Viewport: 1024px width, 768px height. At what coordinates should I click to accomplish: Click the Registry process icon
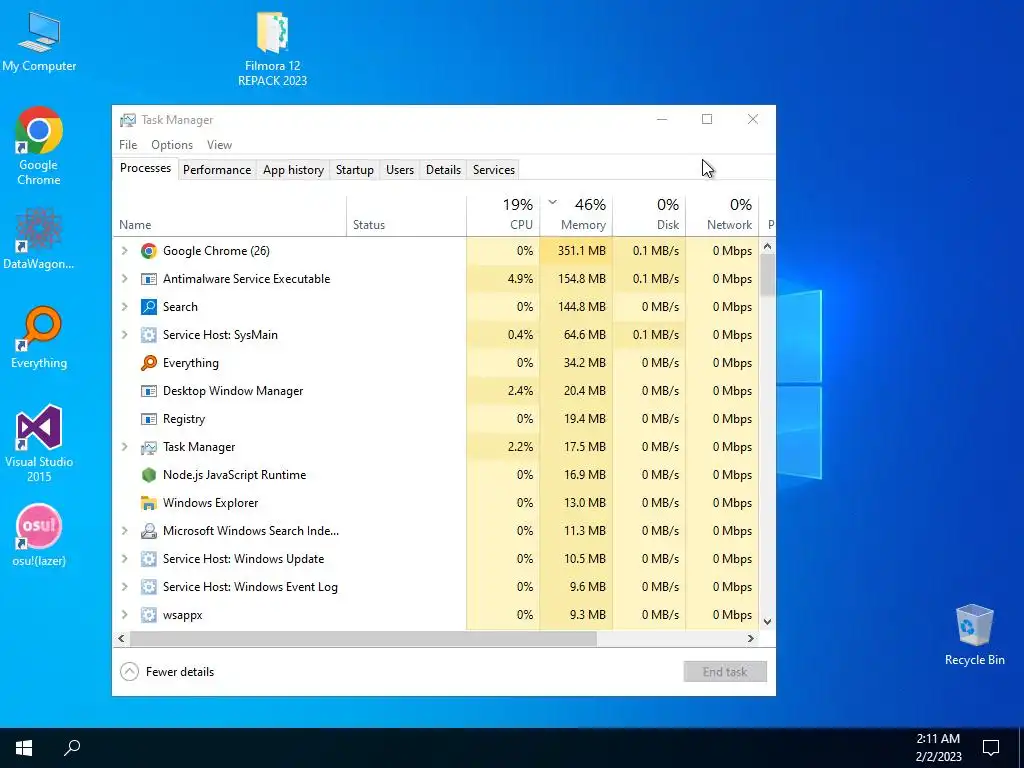[149, 419]
